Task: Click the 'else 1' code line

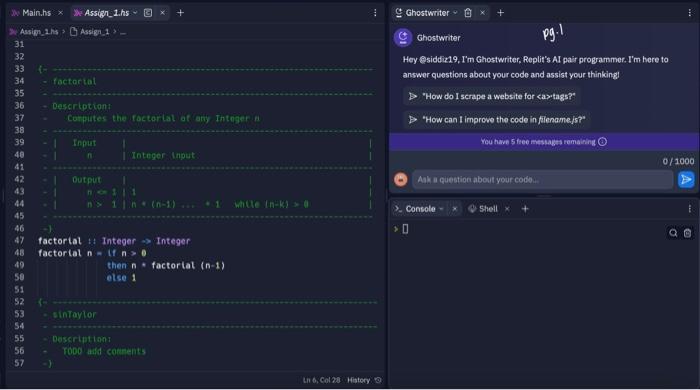Action: [121, 278]
